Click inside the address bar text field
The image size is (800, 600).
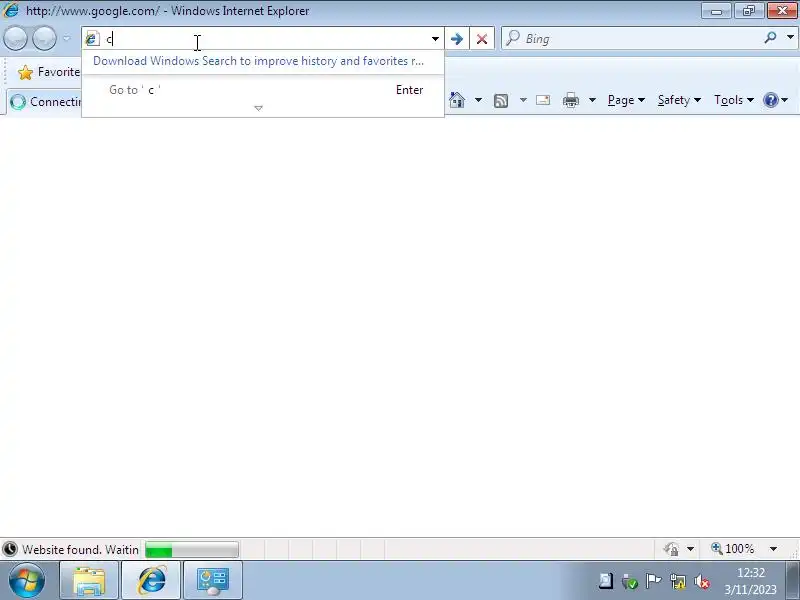265,39
